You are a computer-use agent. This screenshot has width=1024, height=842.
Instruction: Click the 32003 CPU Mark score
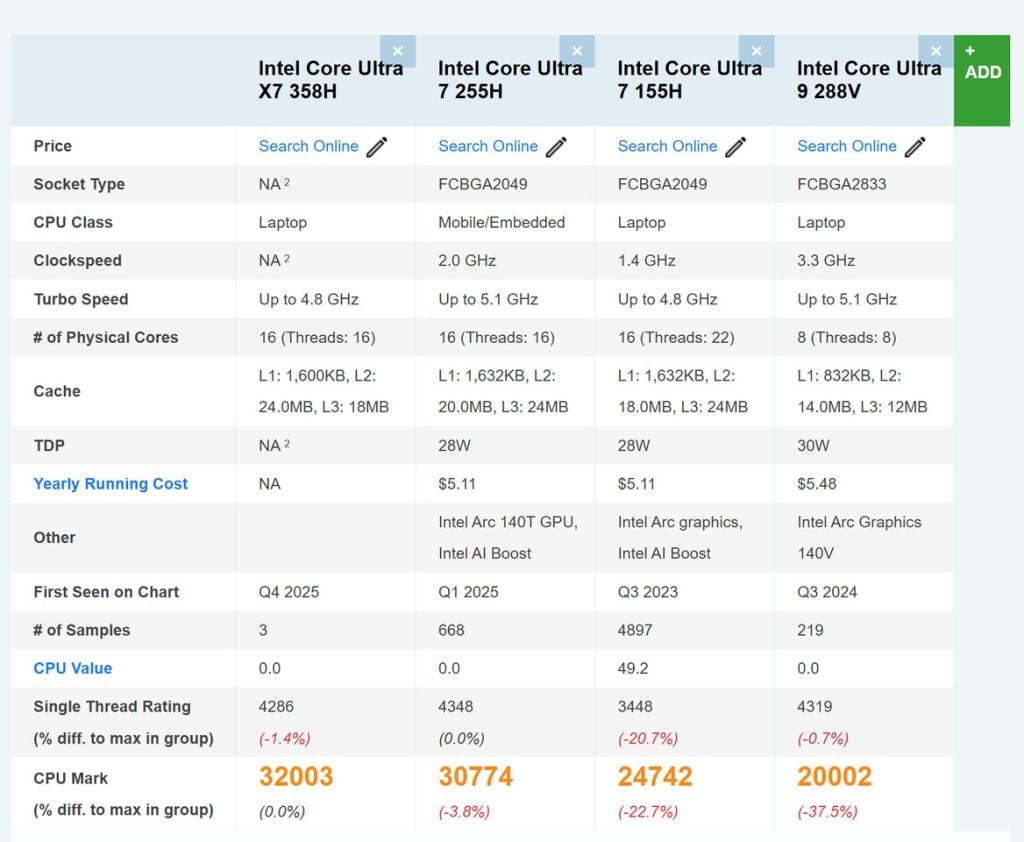[296, 777]
